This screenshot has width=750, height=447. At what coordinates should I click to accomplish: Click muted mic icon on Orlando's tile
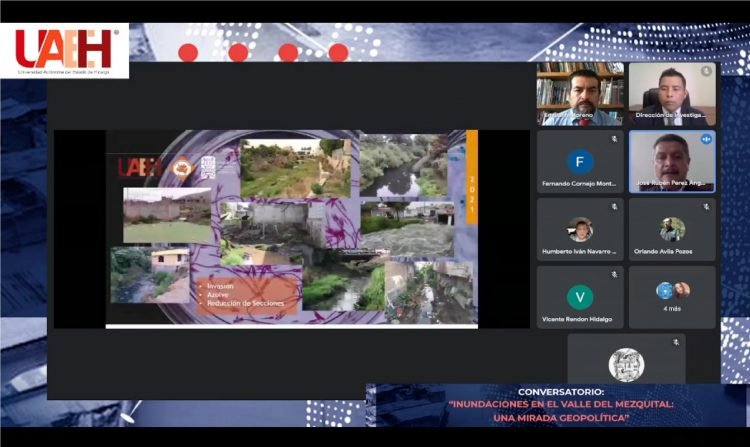[706, 207]
